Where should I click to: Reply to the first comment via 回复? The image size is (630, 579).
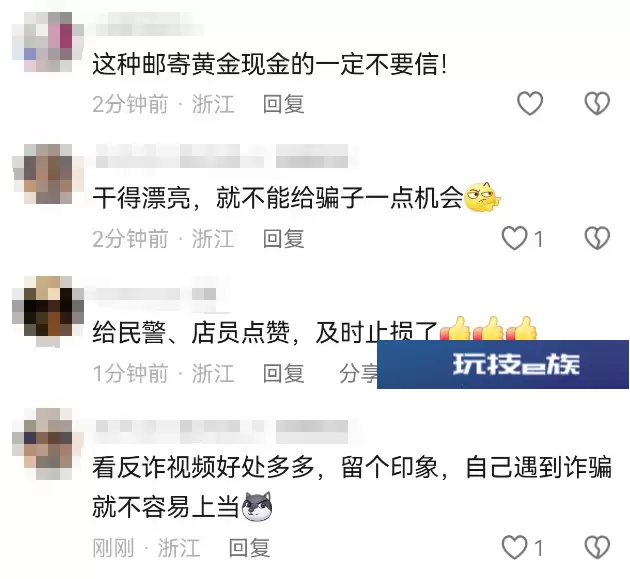pyautogui.click(x=284, y=104)
